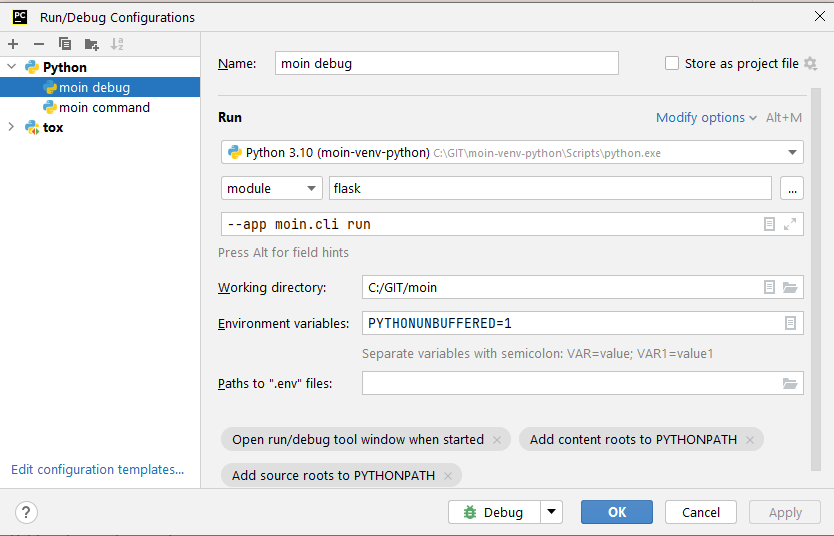Browse for .env files with the folder icon

click(790, 383)
